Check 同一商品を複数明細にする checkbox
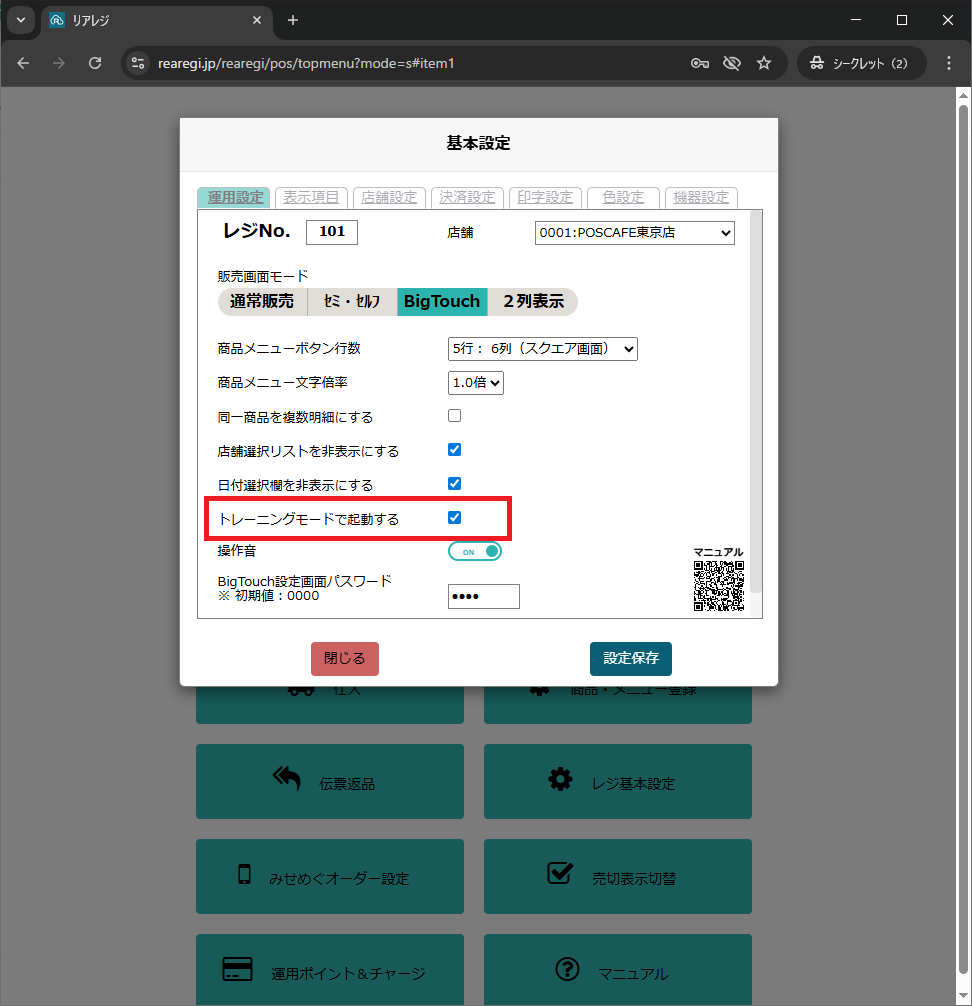Viewport: 972px width, 1006px height. [x=454, y=416]
